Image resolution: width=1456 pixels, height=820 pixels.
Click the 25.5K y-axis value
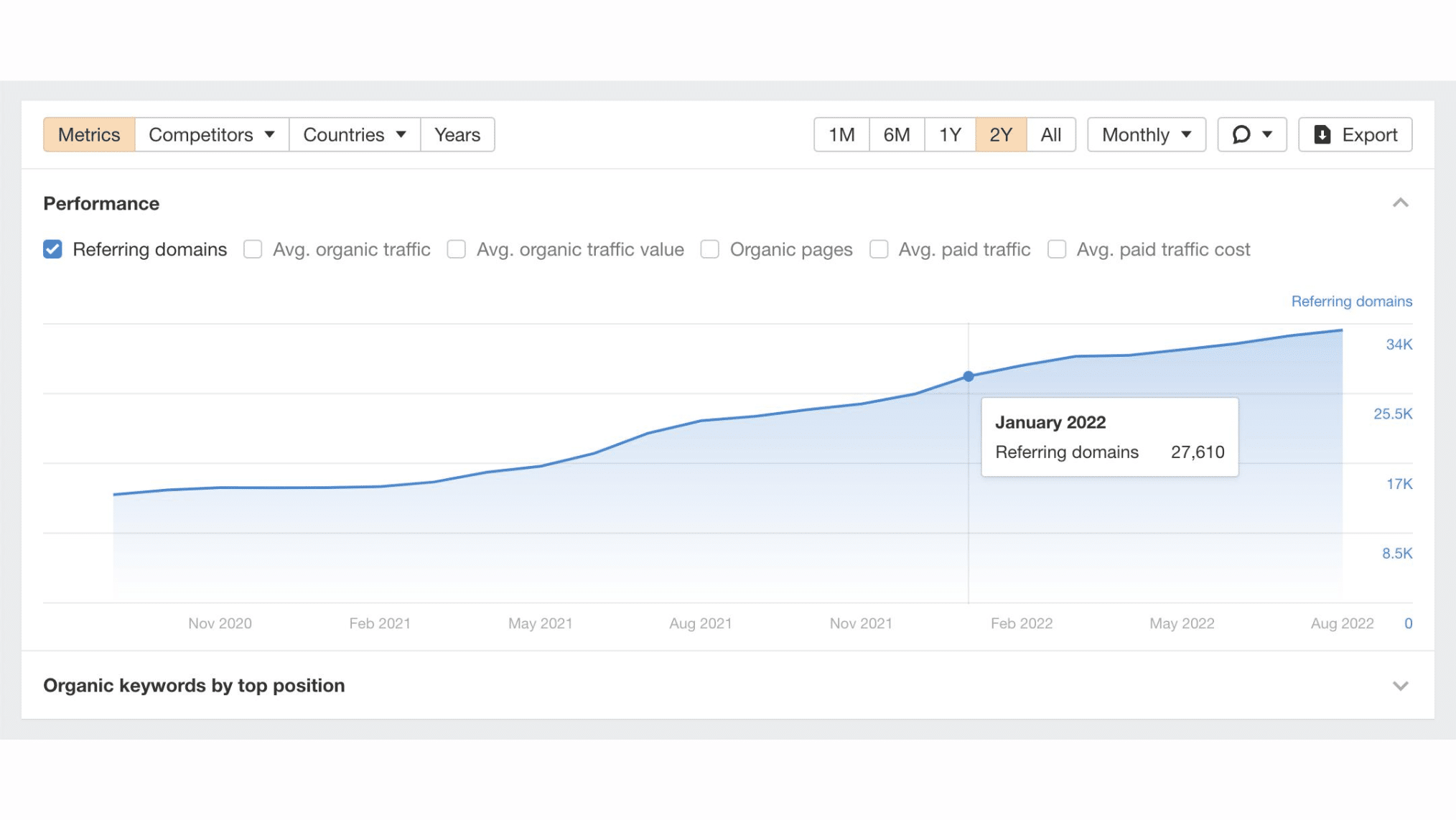(x=1393, y=414)
